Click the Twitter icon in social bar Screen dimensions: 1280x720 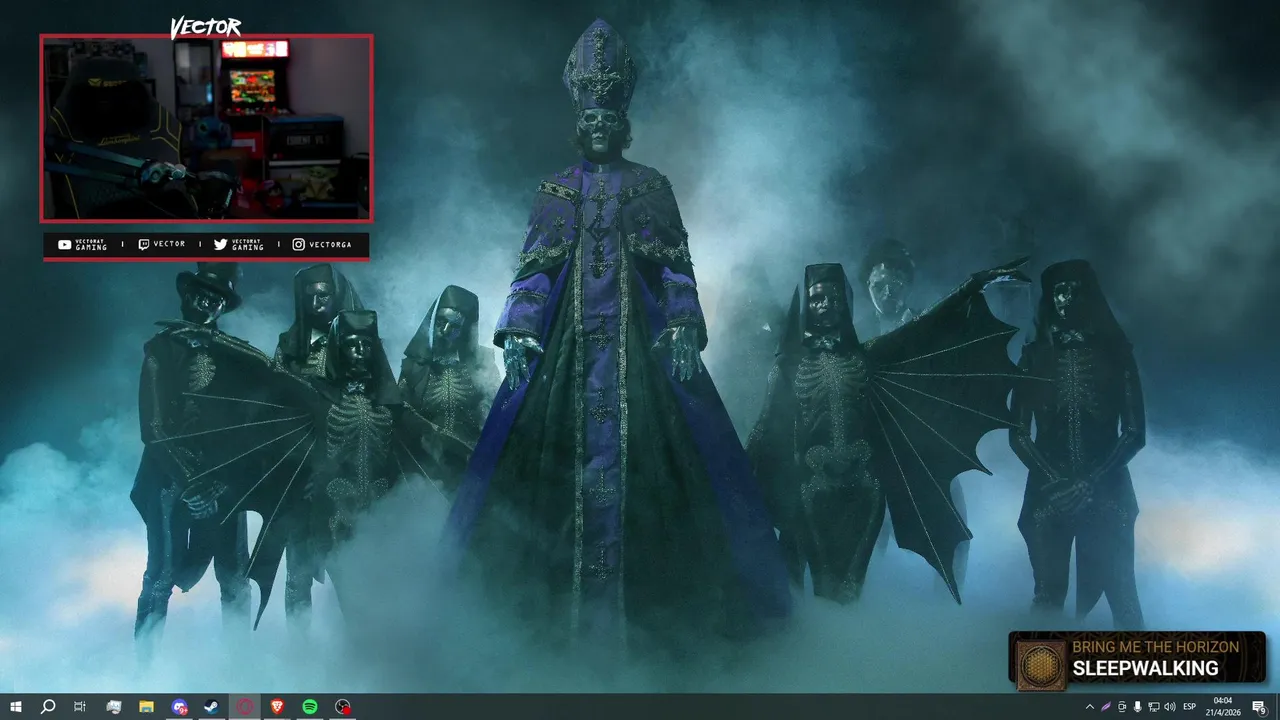pyautogui.click(x=220, y=244)
